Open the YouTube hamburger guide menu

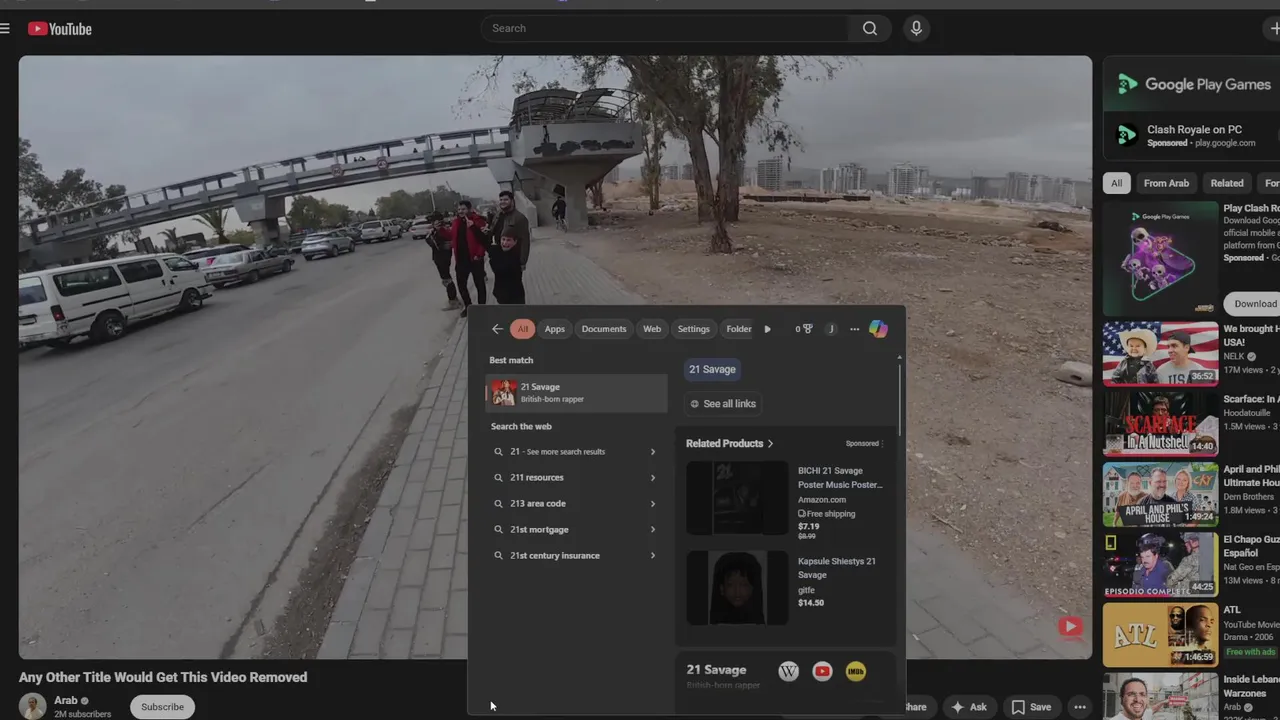[x=5, y=29]
